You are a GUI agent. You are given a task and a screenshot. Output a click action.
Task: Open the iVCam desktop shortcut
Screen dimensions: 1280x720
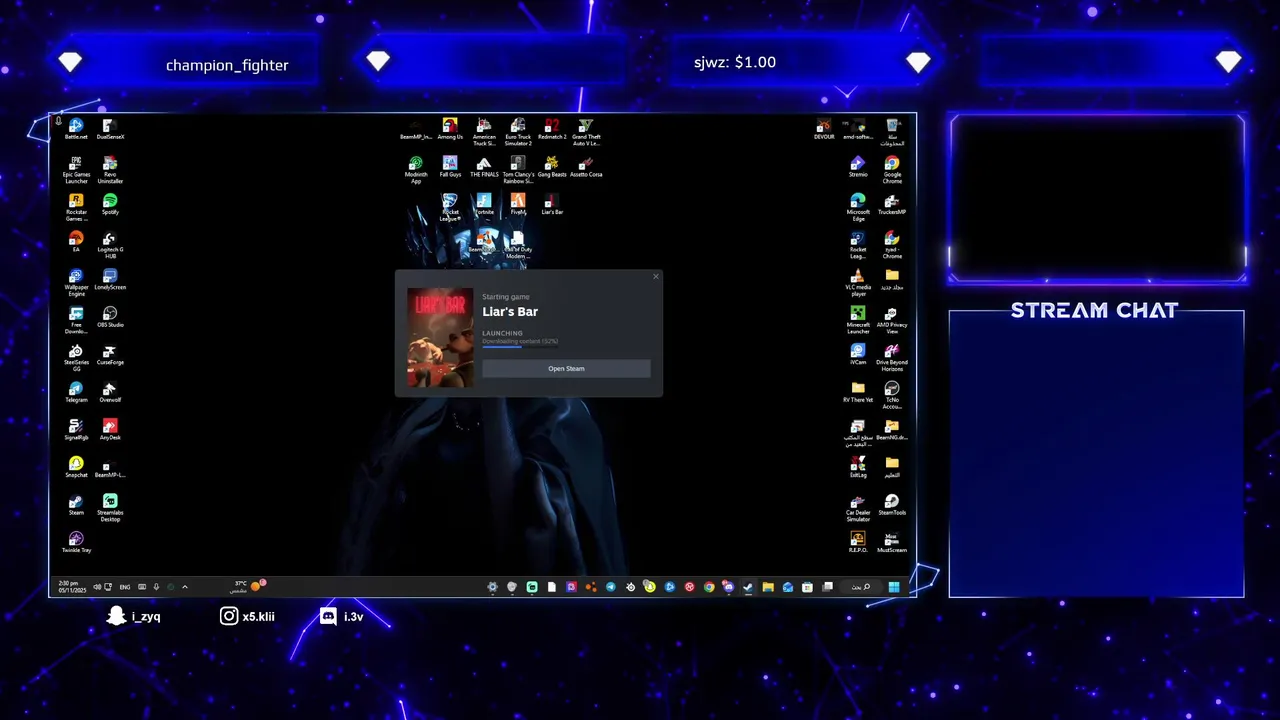858,354
